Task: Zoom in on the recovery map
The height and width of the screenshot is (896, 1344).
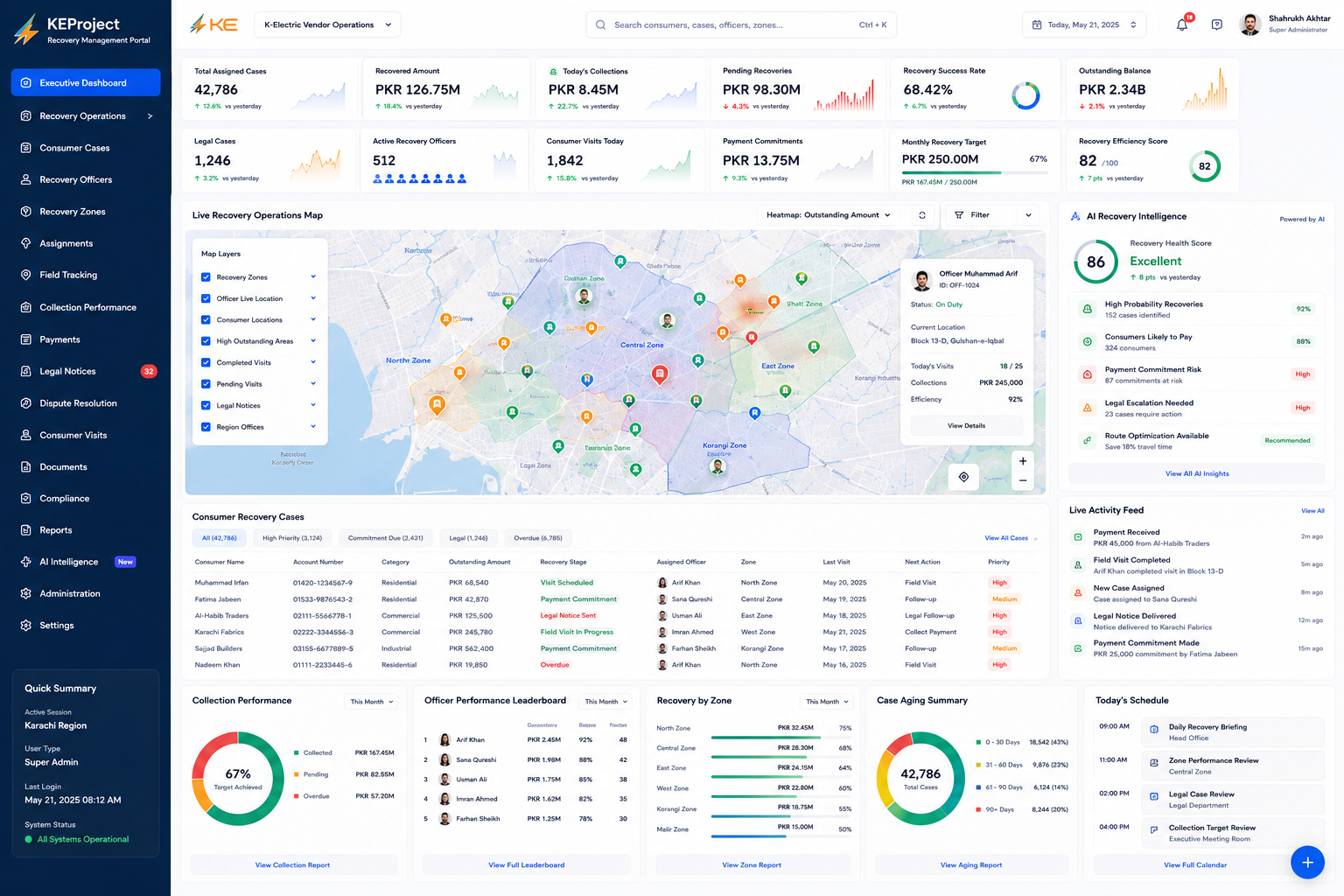Action: [1022, 461]
